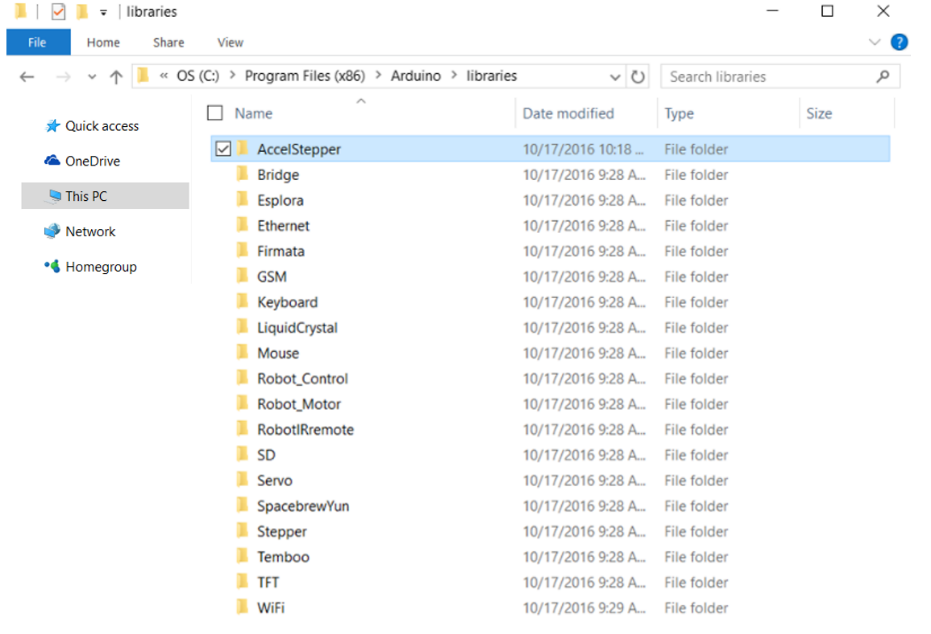Click the Up directory arrow
931x634 pixels.
click(x=116, y=77)
